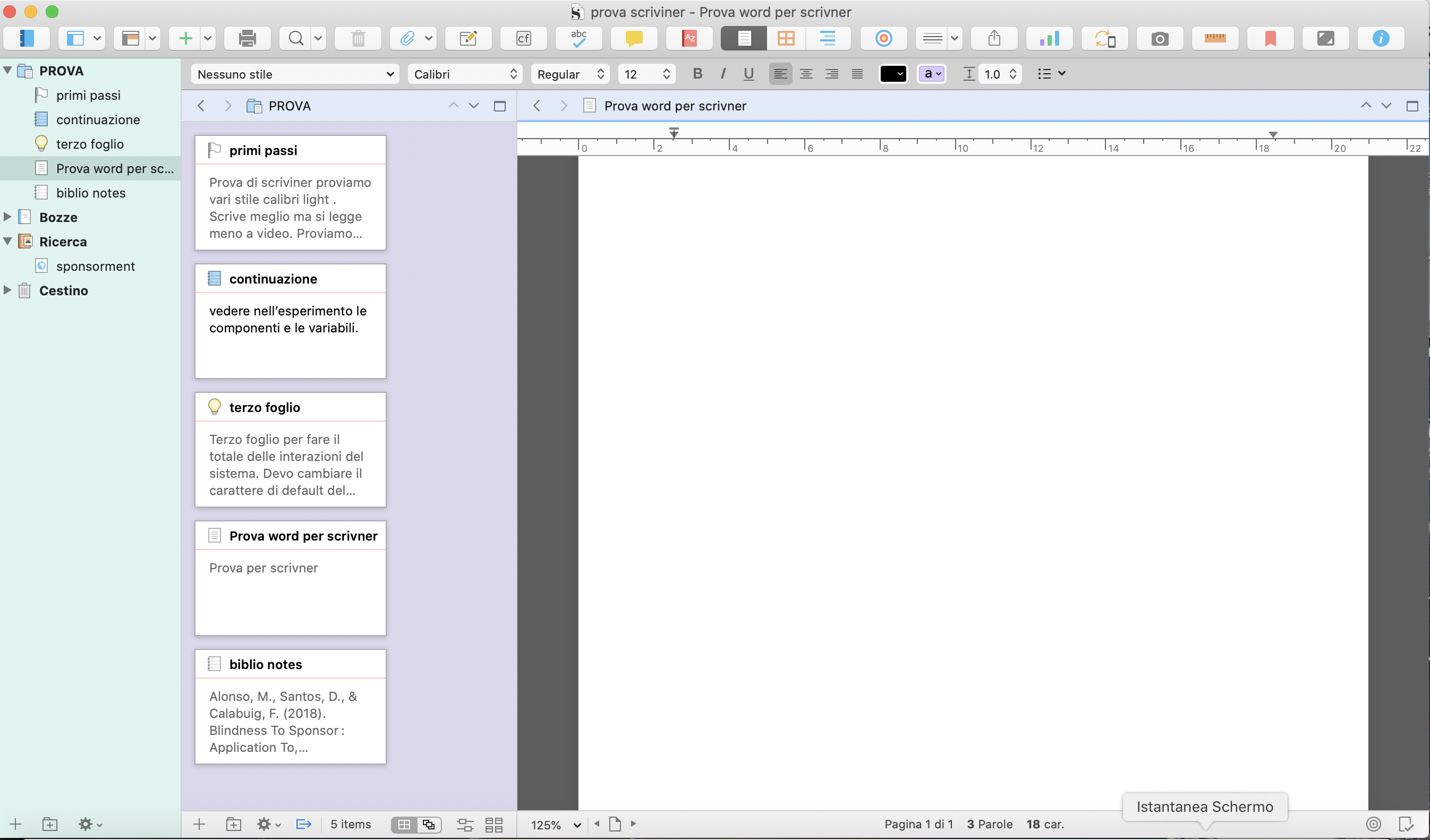Select the terzo foglio index card
Image resolution: width=1430 pixels, height=840 pixels.
pos(290,449)
